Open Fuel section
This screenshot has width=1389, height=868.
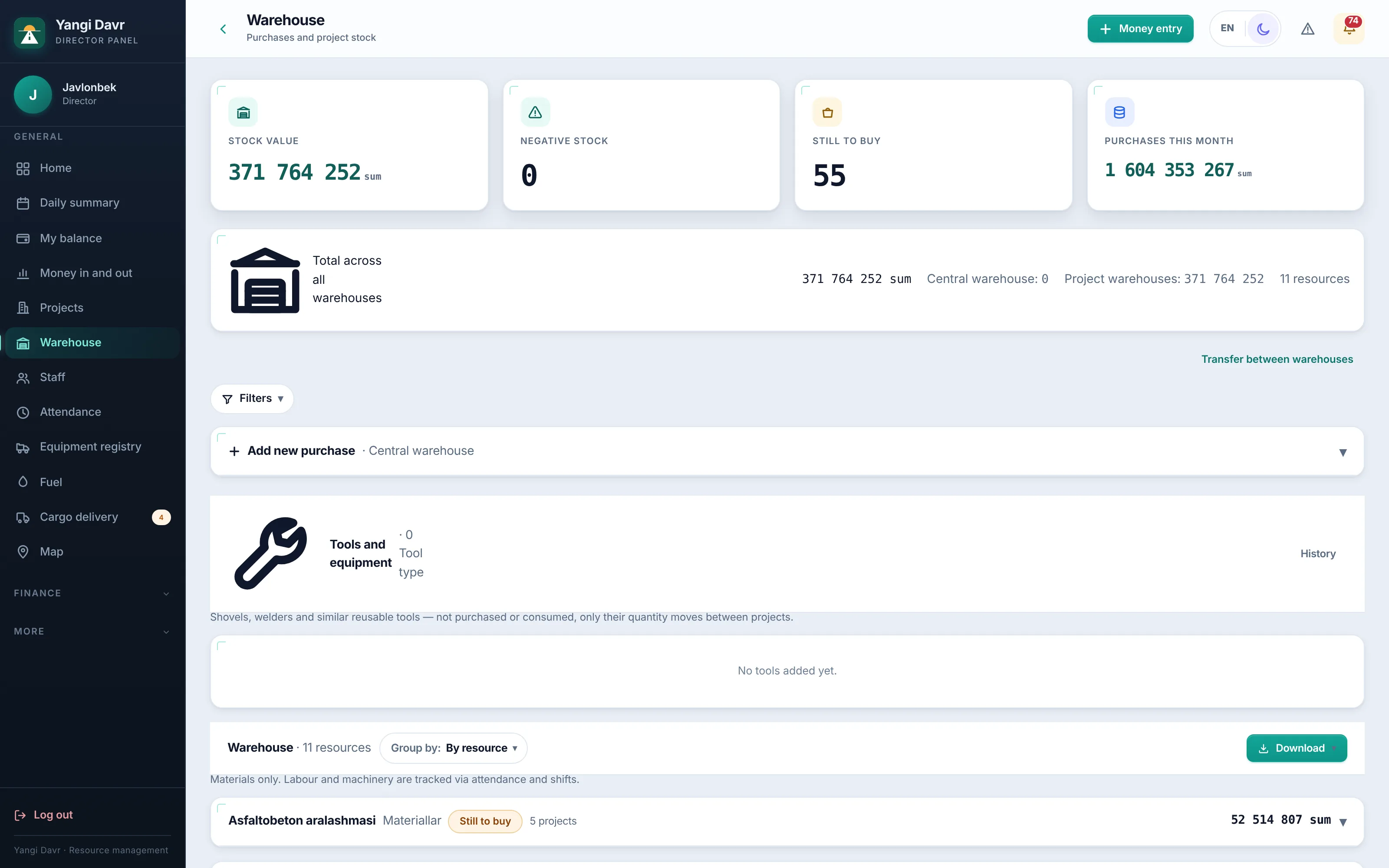[92, 482]
